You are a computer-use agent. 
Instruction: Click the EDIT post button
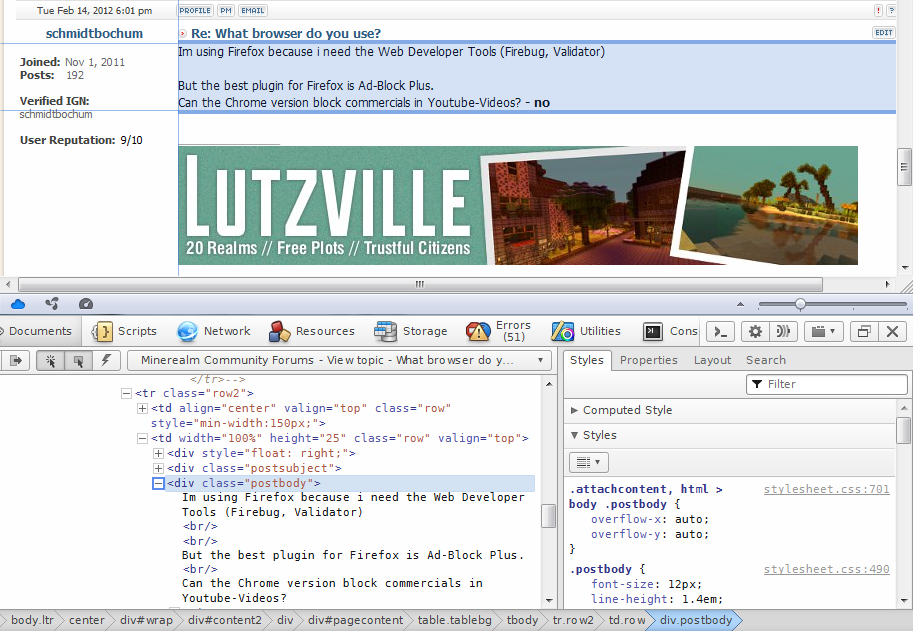(x=883, y=33)
